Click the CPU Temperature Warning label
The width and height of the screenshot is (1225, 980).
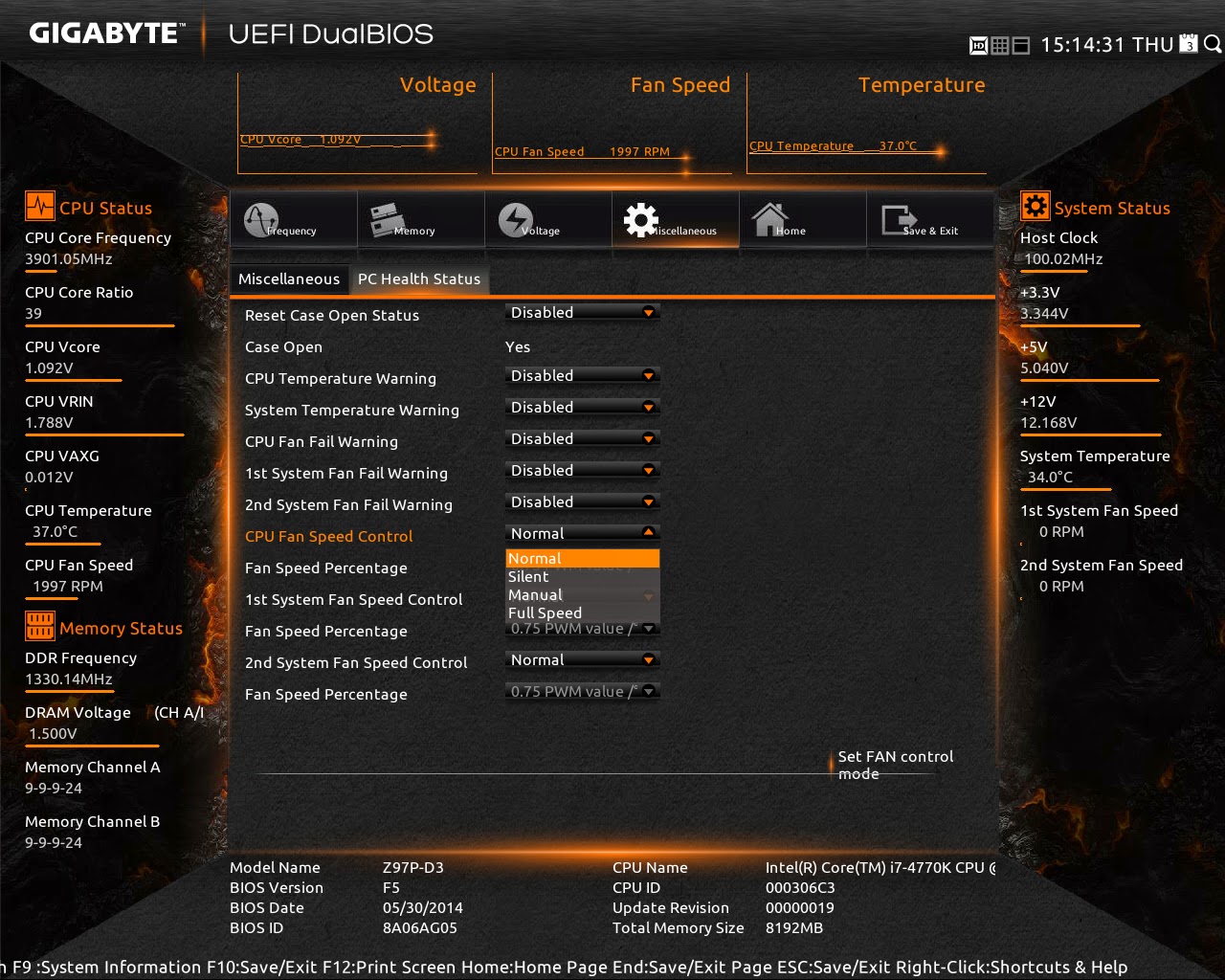(341, 379)
